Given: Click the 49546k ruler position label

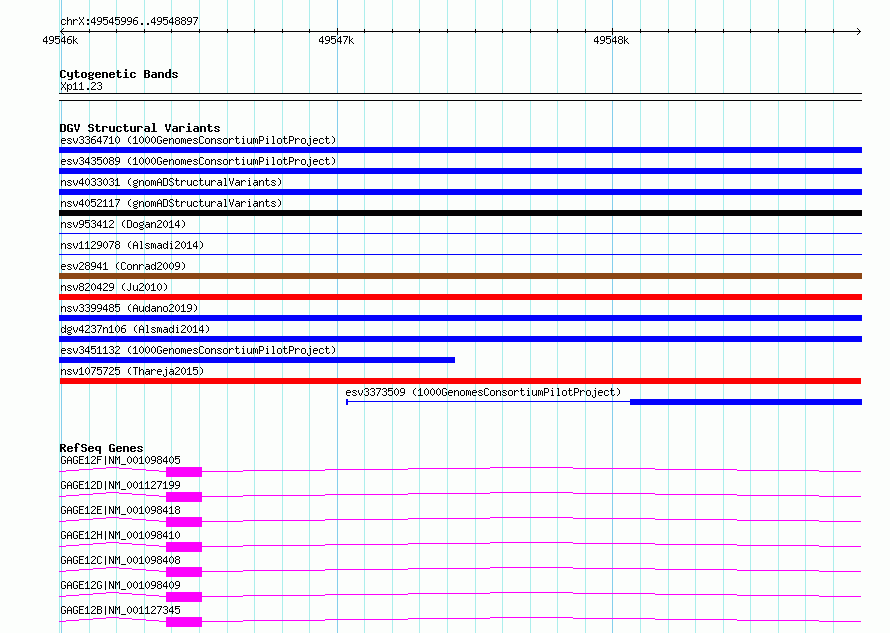Looking at the screenshot, I should (x=60, y=40).
